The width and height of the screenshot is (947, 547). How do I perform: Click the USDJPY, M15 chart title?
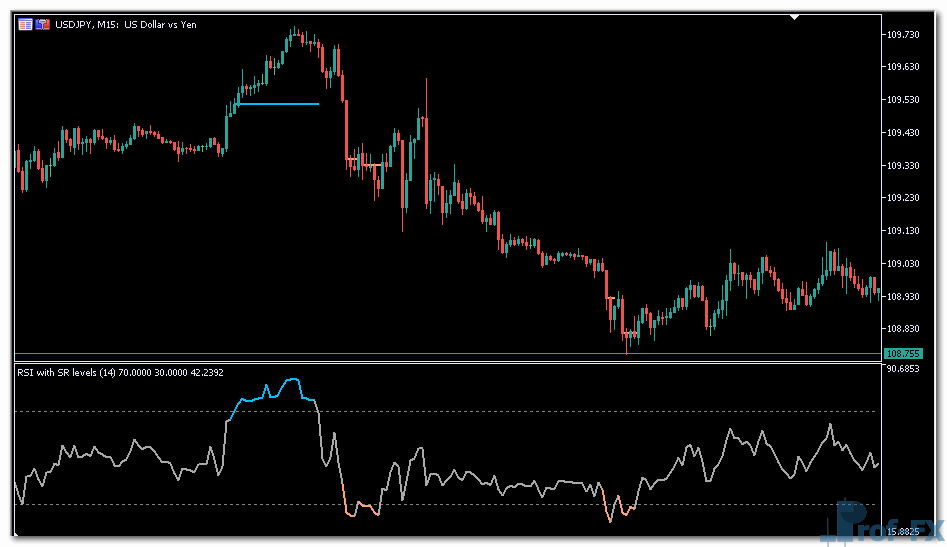(x=125, y=24)
